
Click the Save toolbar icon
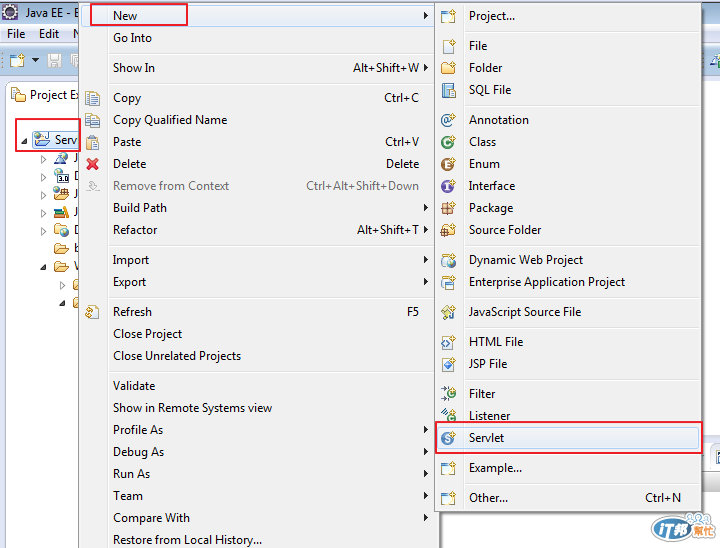(54, 60)
